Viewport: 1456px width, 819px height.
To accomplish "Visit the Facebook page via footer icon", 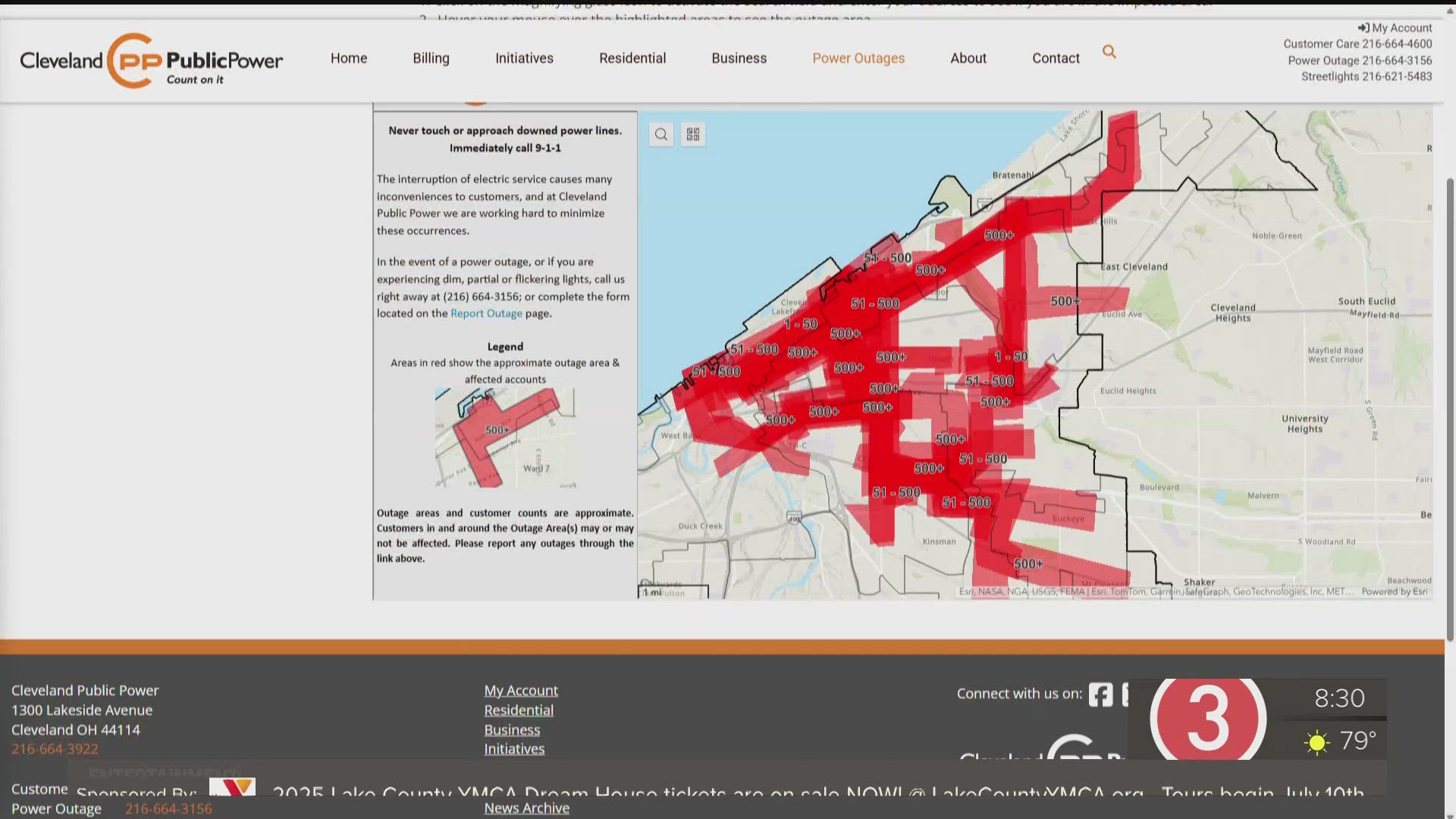I will [x=1100, y=694].
